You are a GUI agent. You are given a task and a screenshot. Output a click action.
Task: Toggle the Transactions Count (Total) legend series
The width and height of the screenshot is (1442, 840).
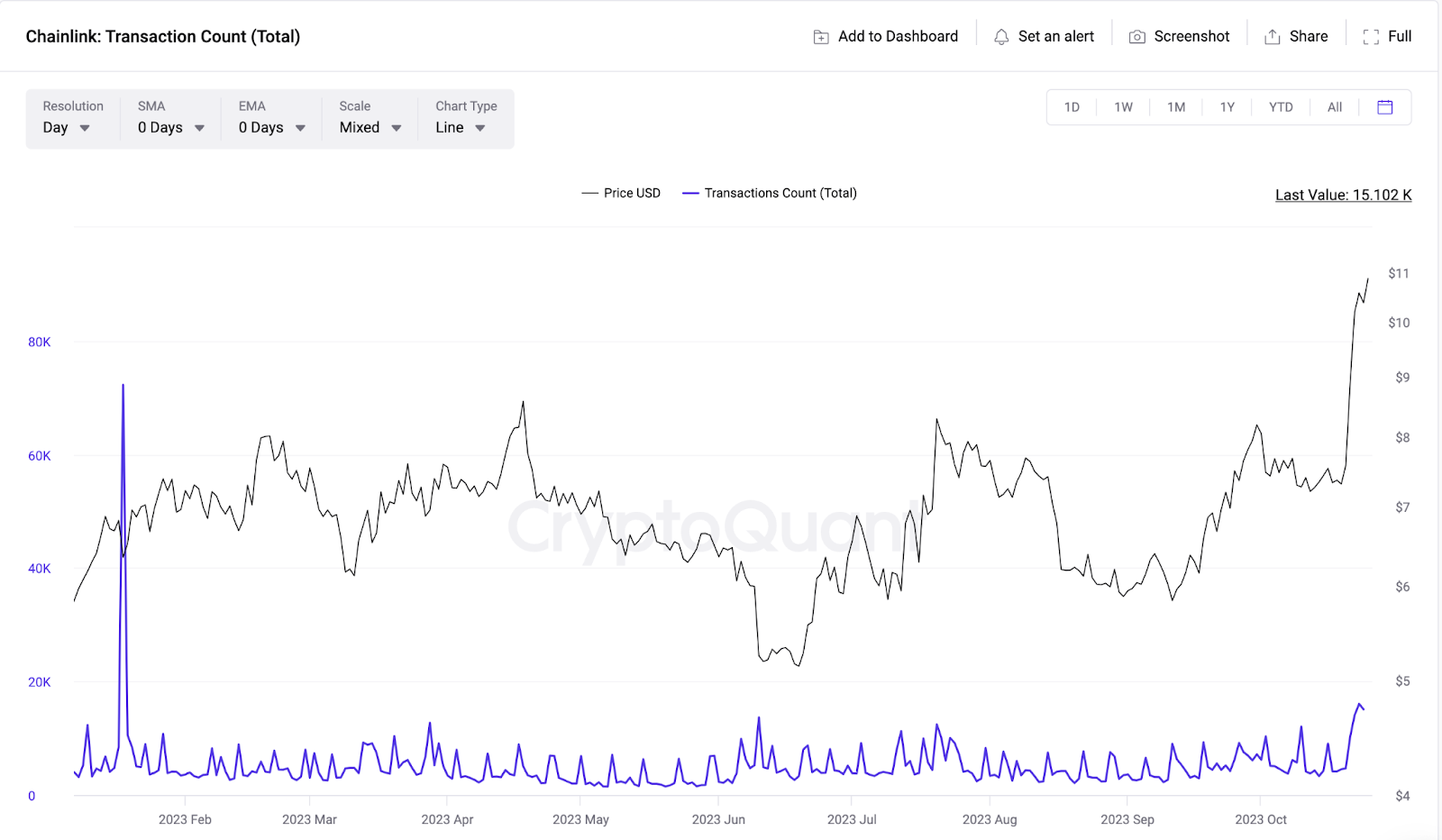[x=770, y=193]
